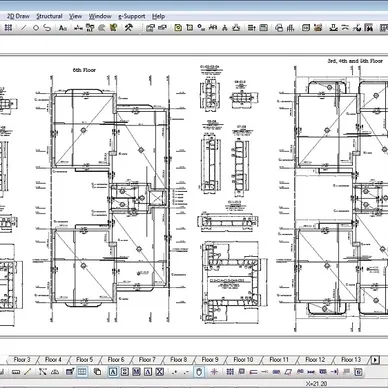Image resolution: width=388 pixels, height=388 pixels.
Task: Switch to the Floor 7 tab
Action: click(147, 360)
